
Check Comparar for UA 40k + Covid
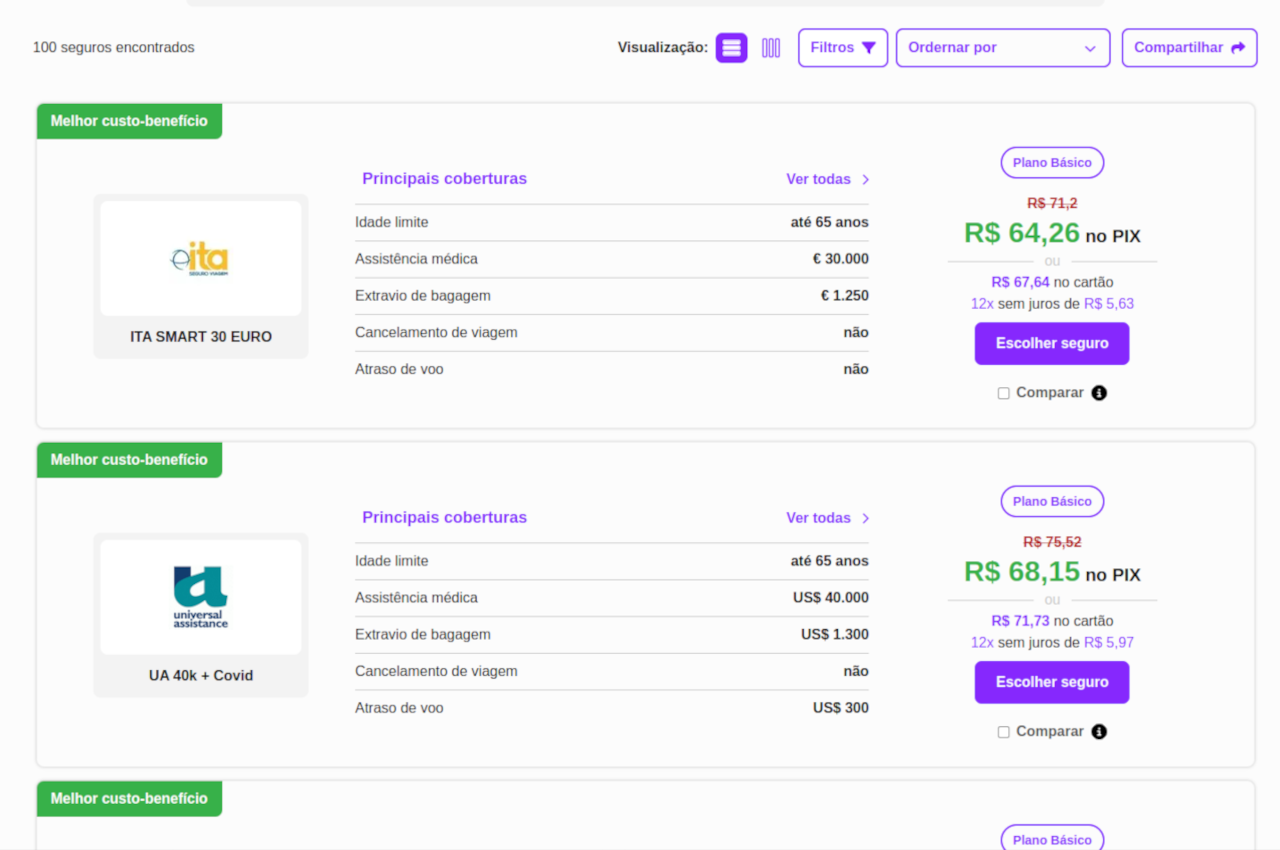click(1004, 732)
